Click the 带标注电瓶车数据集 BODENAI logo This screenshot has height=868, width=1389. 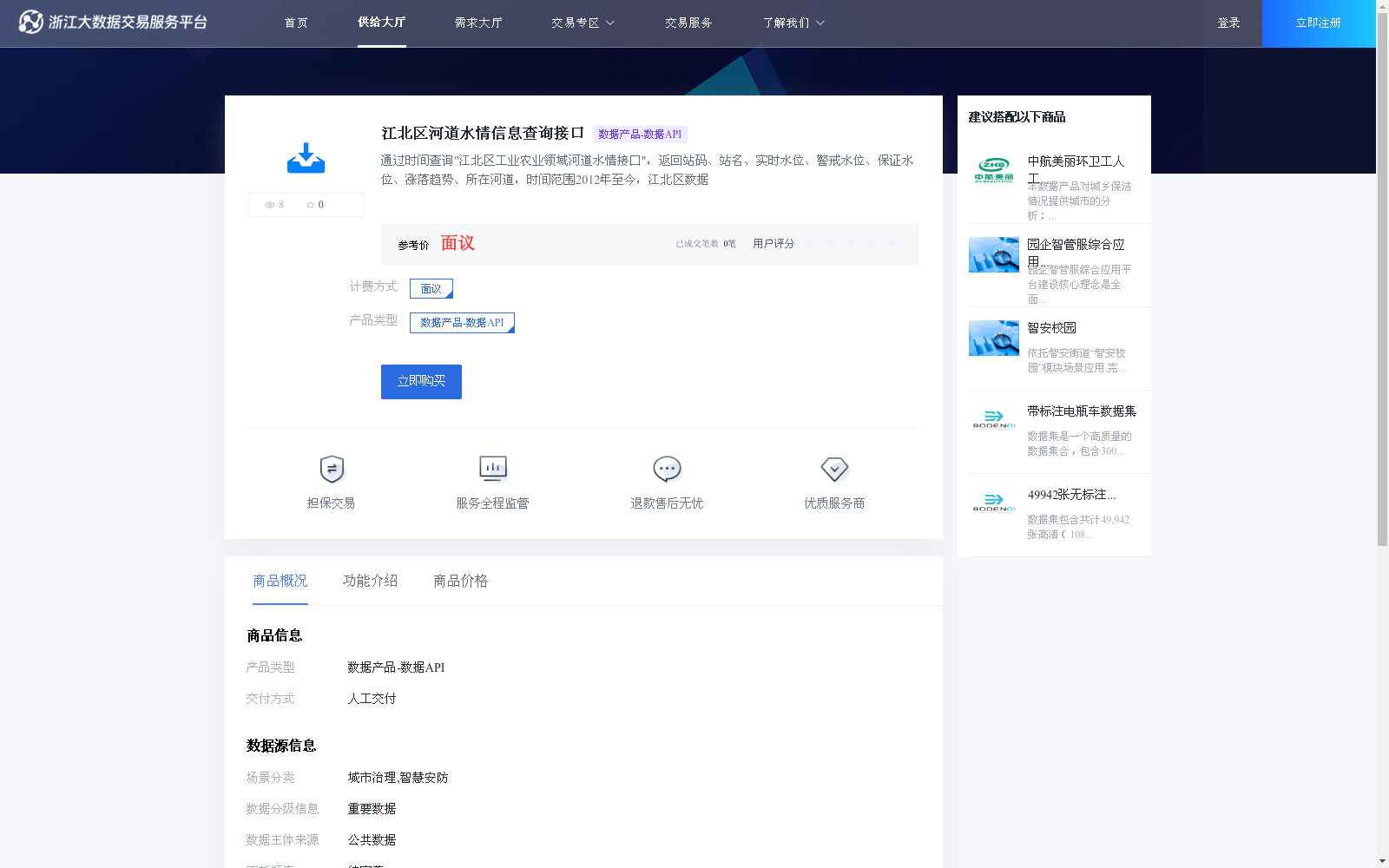994,421
